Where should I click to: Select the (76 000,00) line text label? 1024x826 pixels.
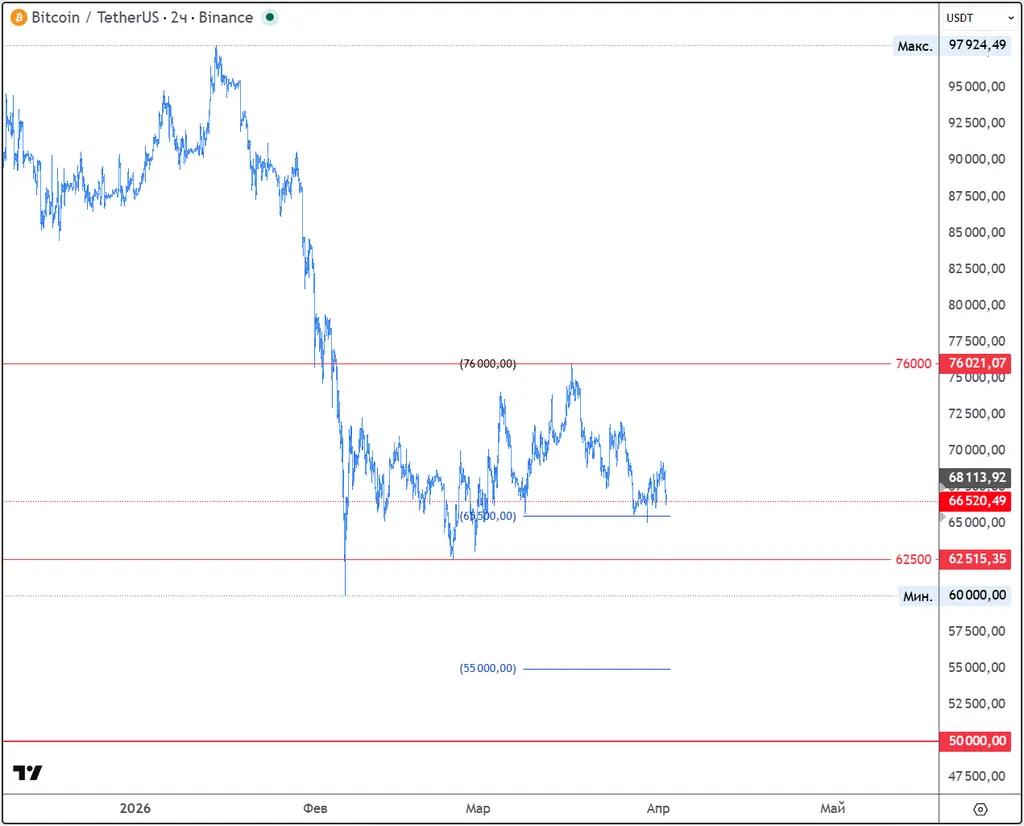[488, 364]
